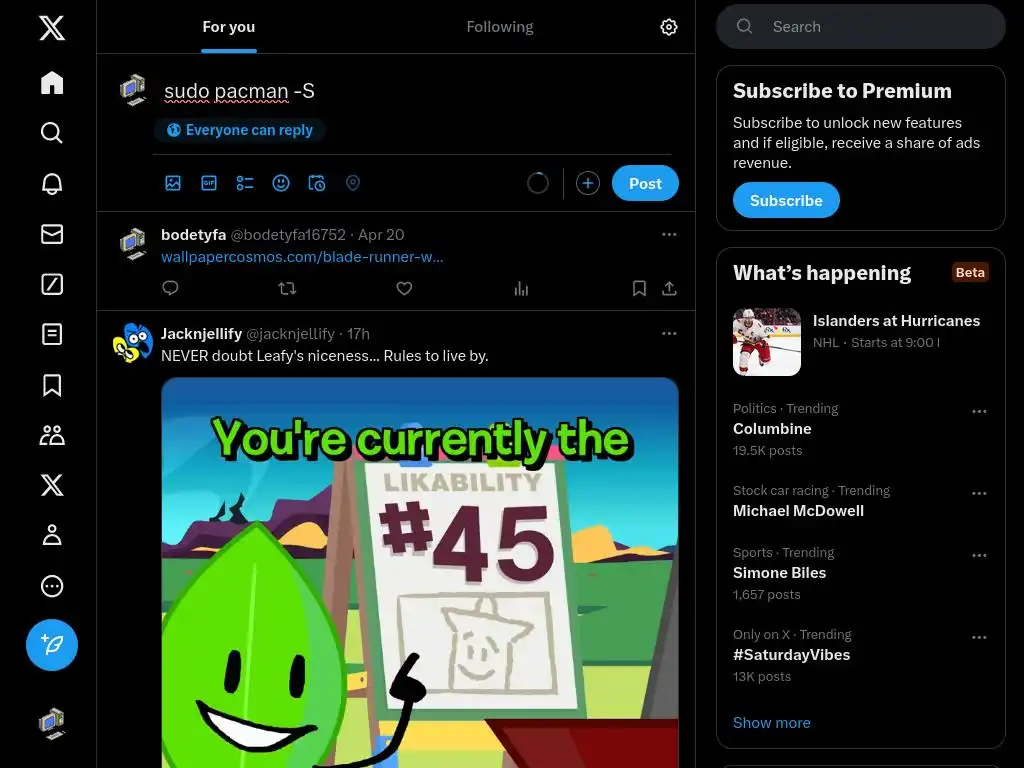Open Grok slash icon in sidebar
Screen dimensions: 1024x768
click(x=52, y=284)
